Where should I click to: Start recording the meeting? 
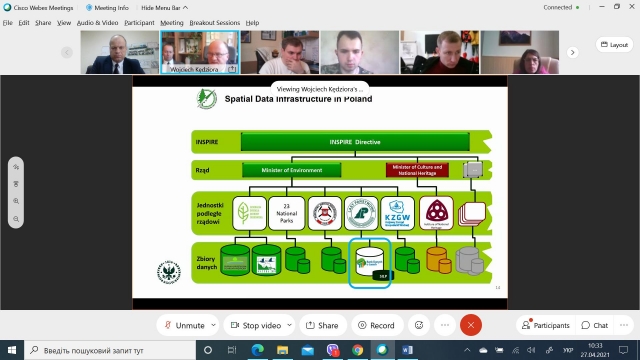[x=376, y=325]
